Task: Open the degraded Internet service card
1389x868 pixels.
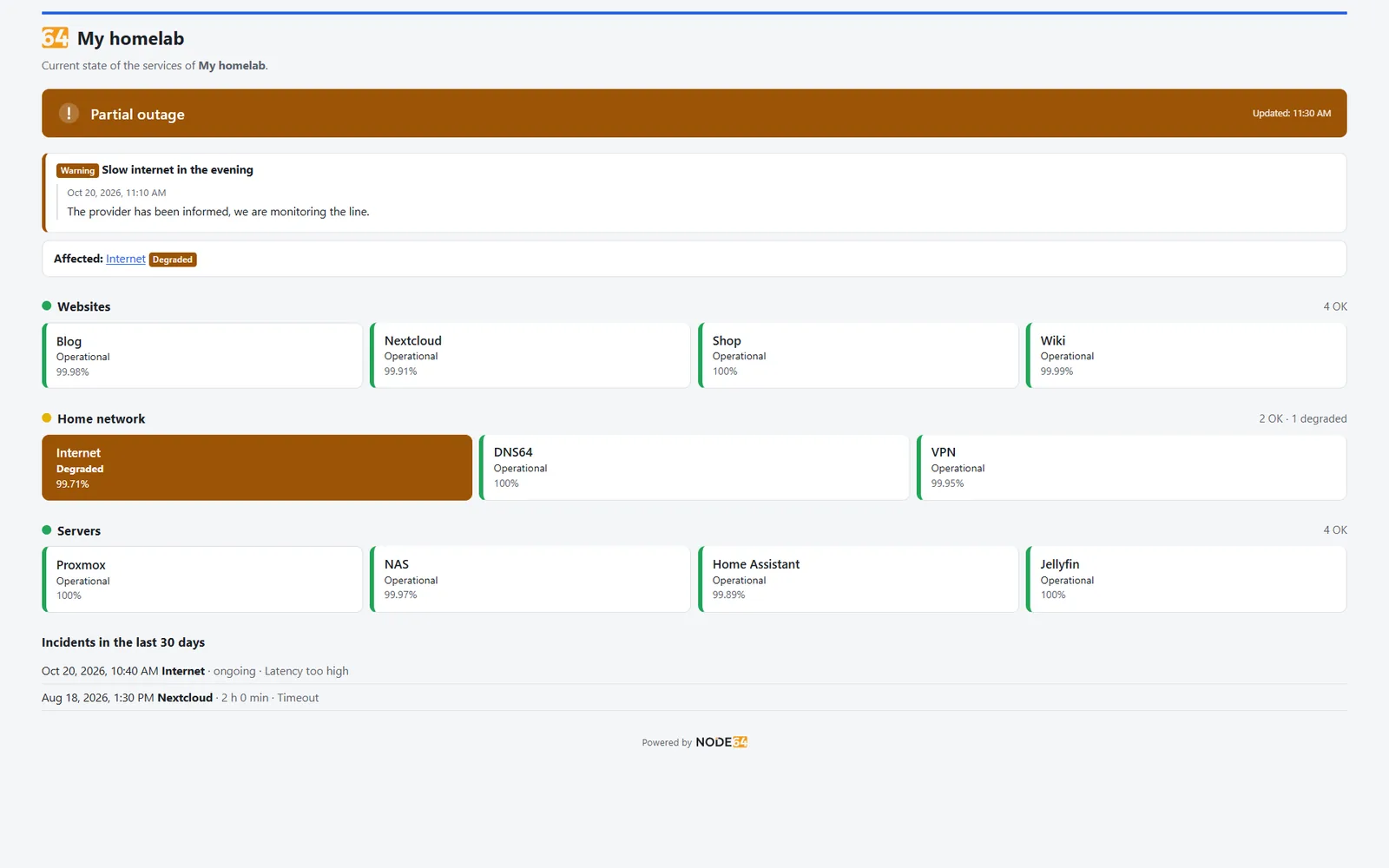Action: tap(257, 468)
